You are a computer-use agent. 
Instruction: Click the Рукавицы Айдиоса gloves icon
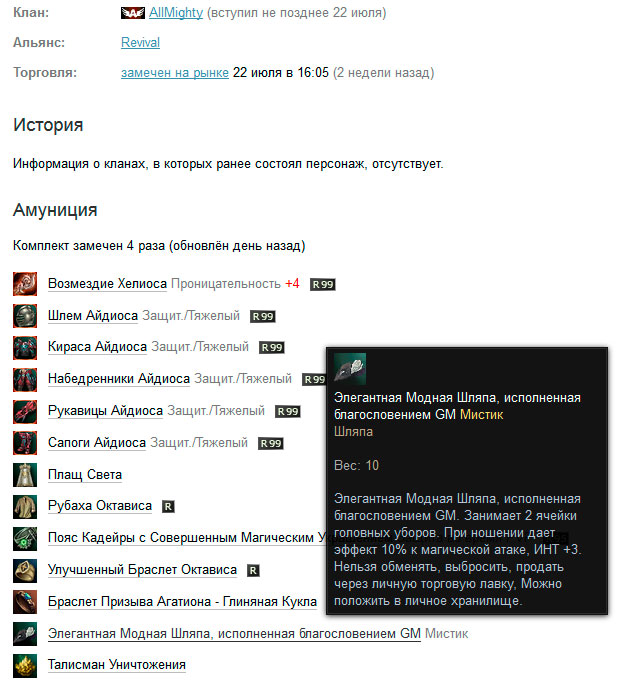tap(25, 411)
